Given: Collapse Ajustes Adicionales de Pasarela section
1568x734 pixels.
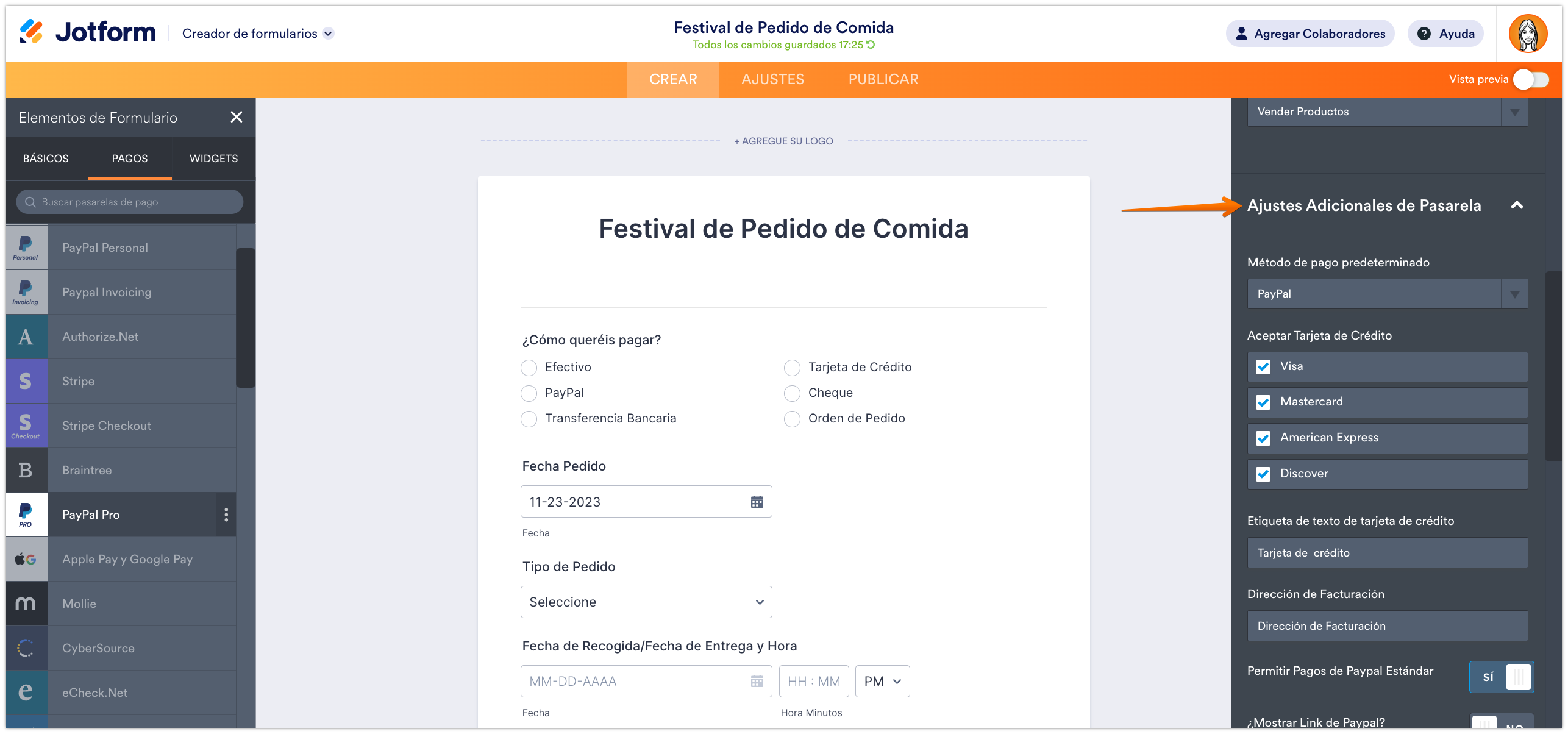Looking at the screenshot, I should coord(1517,205).
